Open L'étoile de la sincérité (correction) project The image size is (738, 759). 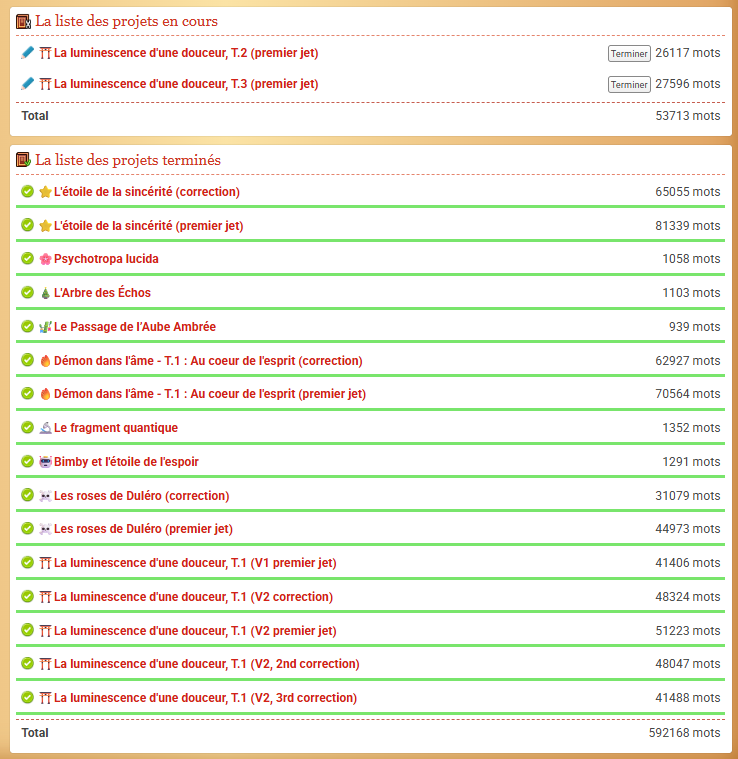click(x=146, y=192)
